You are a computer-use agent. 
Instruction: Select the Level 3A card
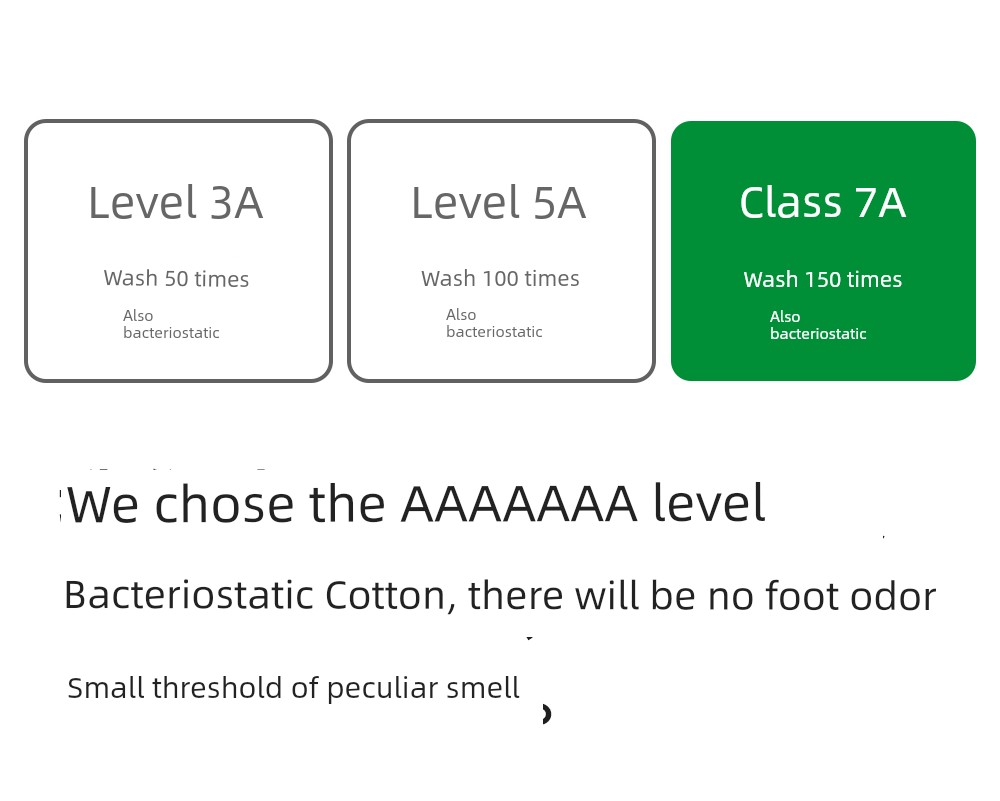pos(179,251)
